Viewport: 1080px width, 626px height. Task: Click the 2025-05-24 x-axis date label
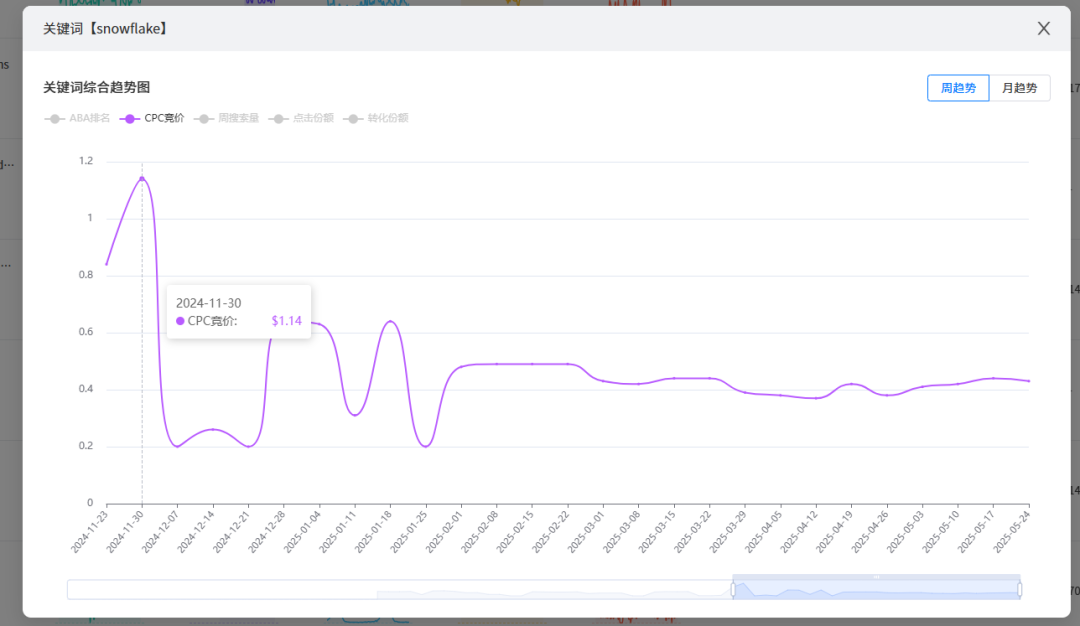pos(1012,532)
